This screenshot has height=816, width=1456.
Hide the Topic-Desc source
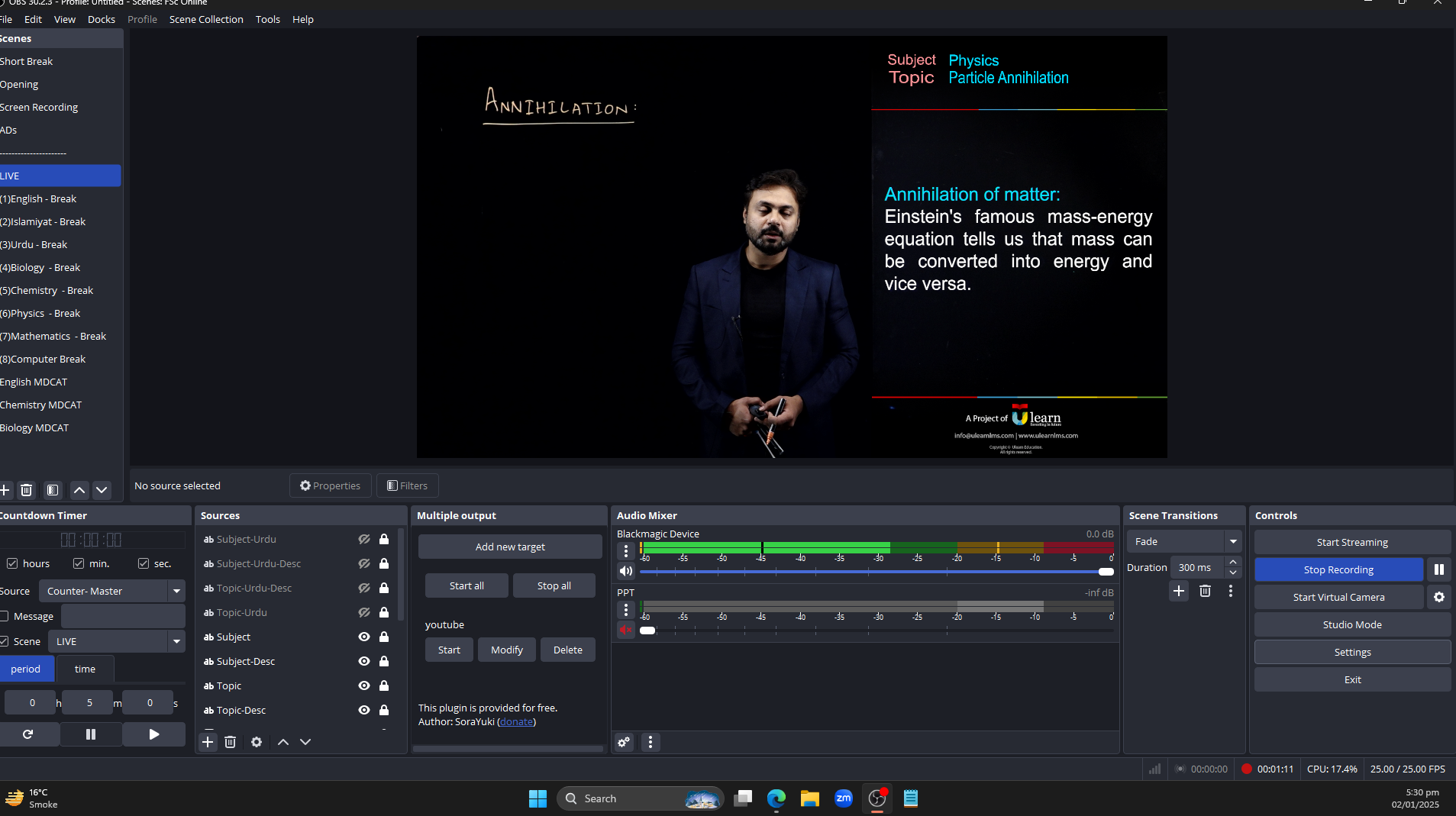[x=364, y=710]
